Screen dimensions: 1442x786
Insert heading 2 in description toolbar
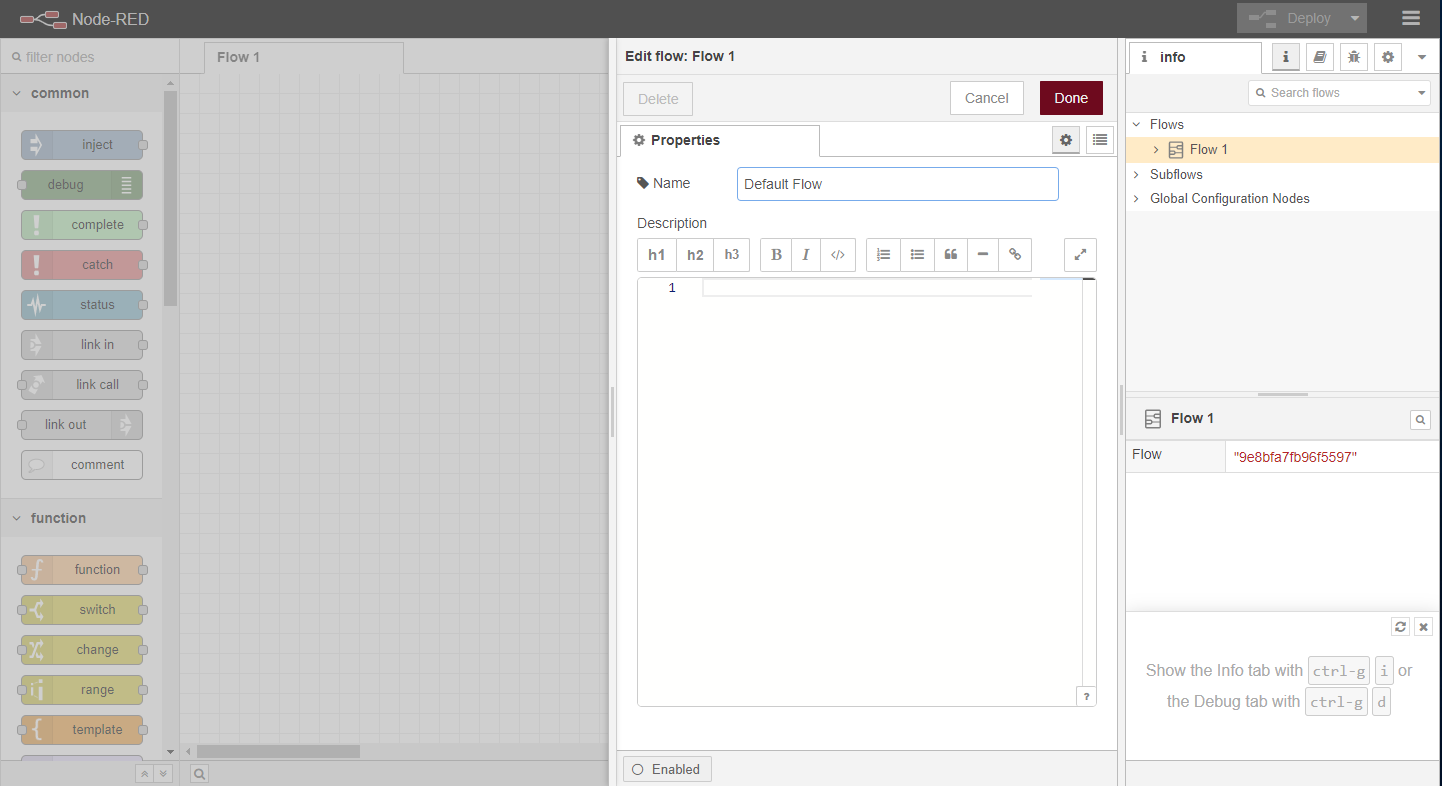695,255
